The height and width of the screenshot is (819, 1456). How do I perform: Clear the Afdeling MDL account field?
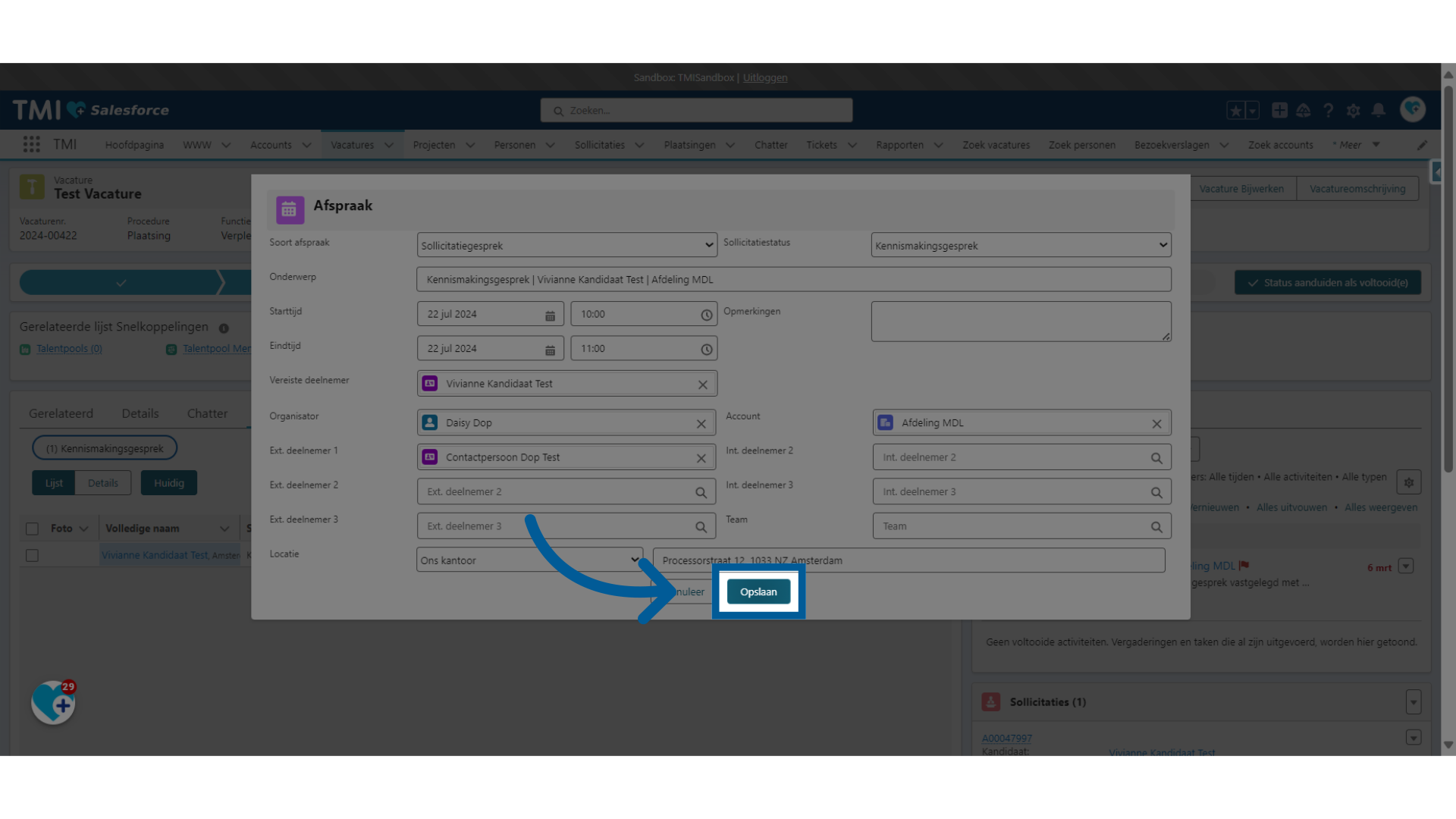pos(1156,424)
